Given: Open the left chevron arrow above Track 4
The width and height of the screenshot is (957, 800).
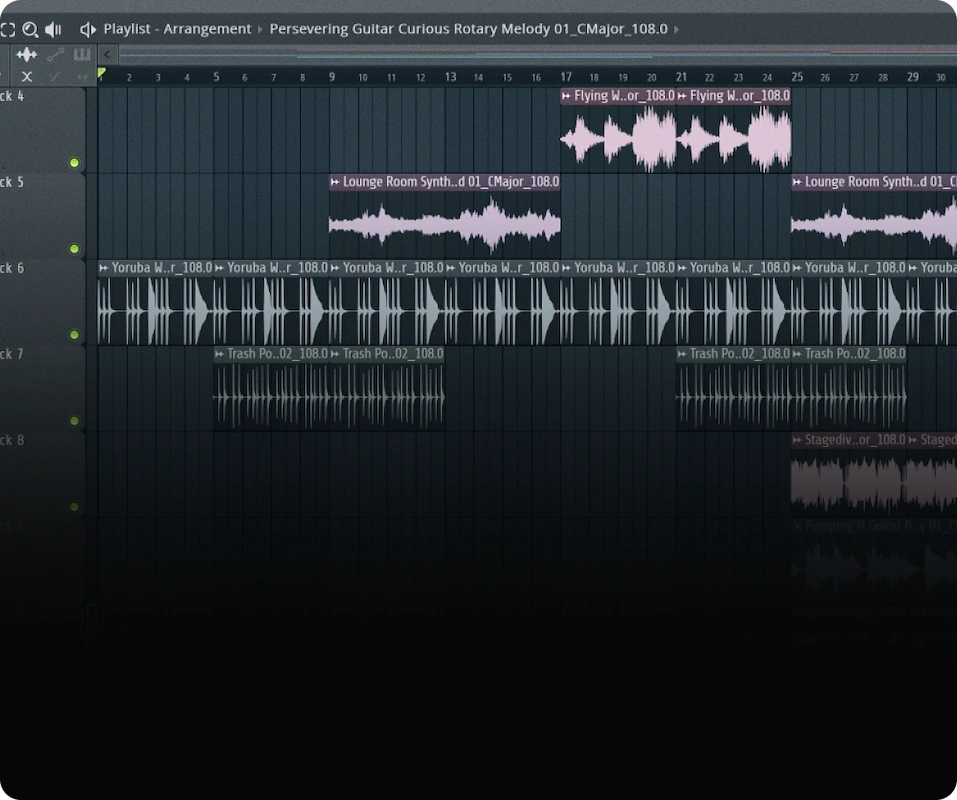Looking at the screenshot, I should tap(106, 54).
